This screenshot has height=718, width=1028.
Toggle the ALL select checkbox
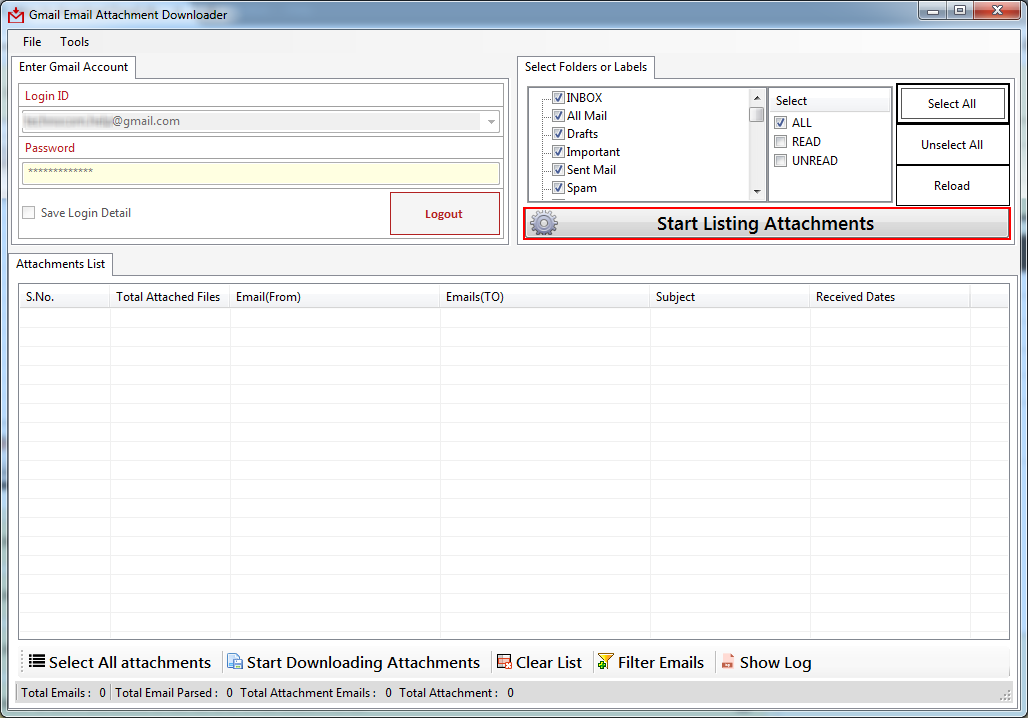781,123
